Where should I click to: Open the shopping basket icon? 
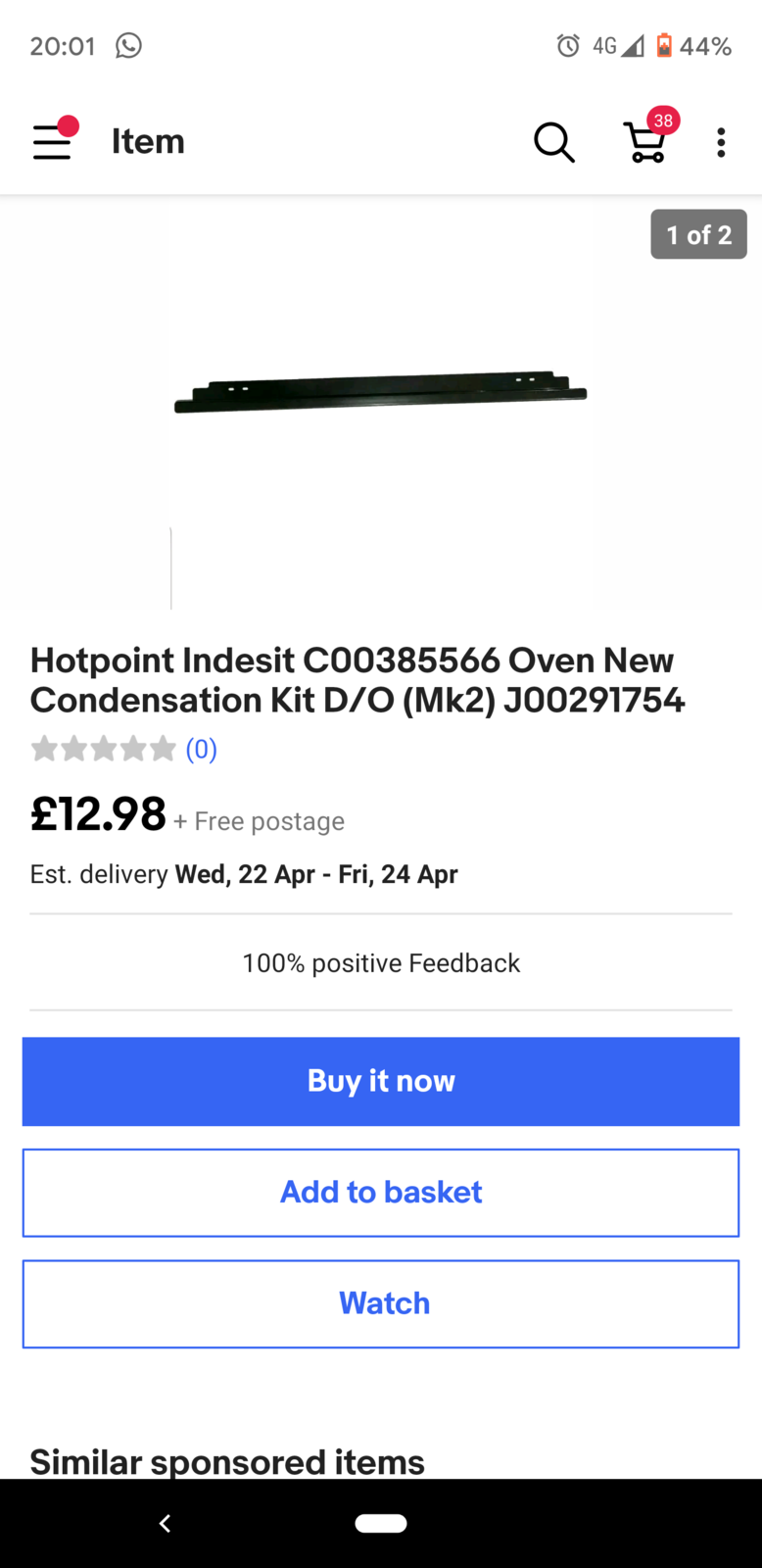click(x=645, y=144)
